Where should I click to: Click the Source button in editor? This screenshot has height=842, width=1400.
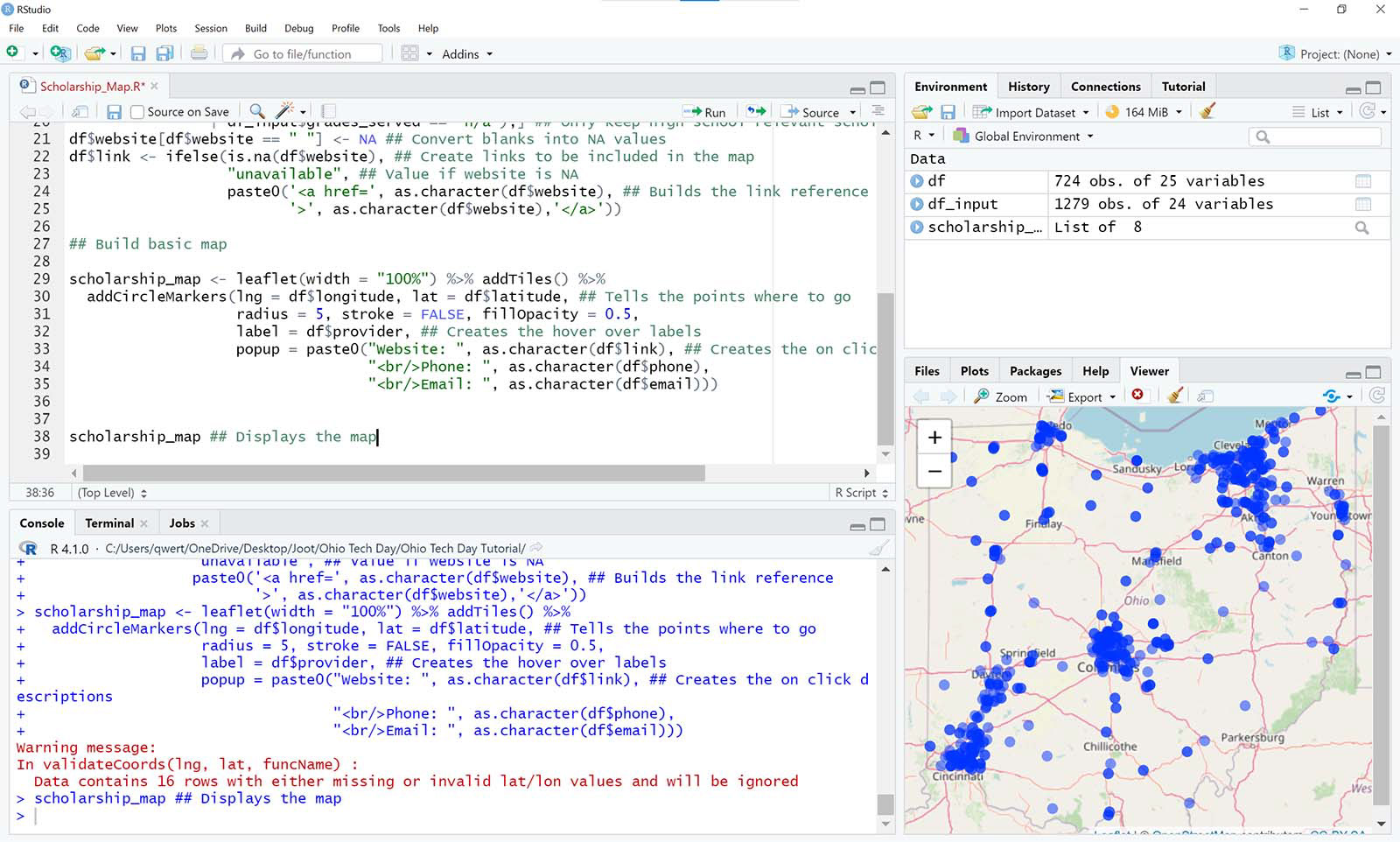coord(809,112)
